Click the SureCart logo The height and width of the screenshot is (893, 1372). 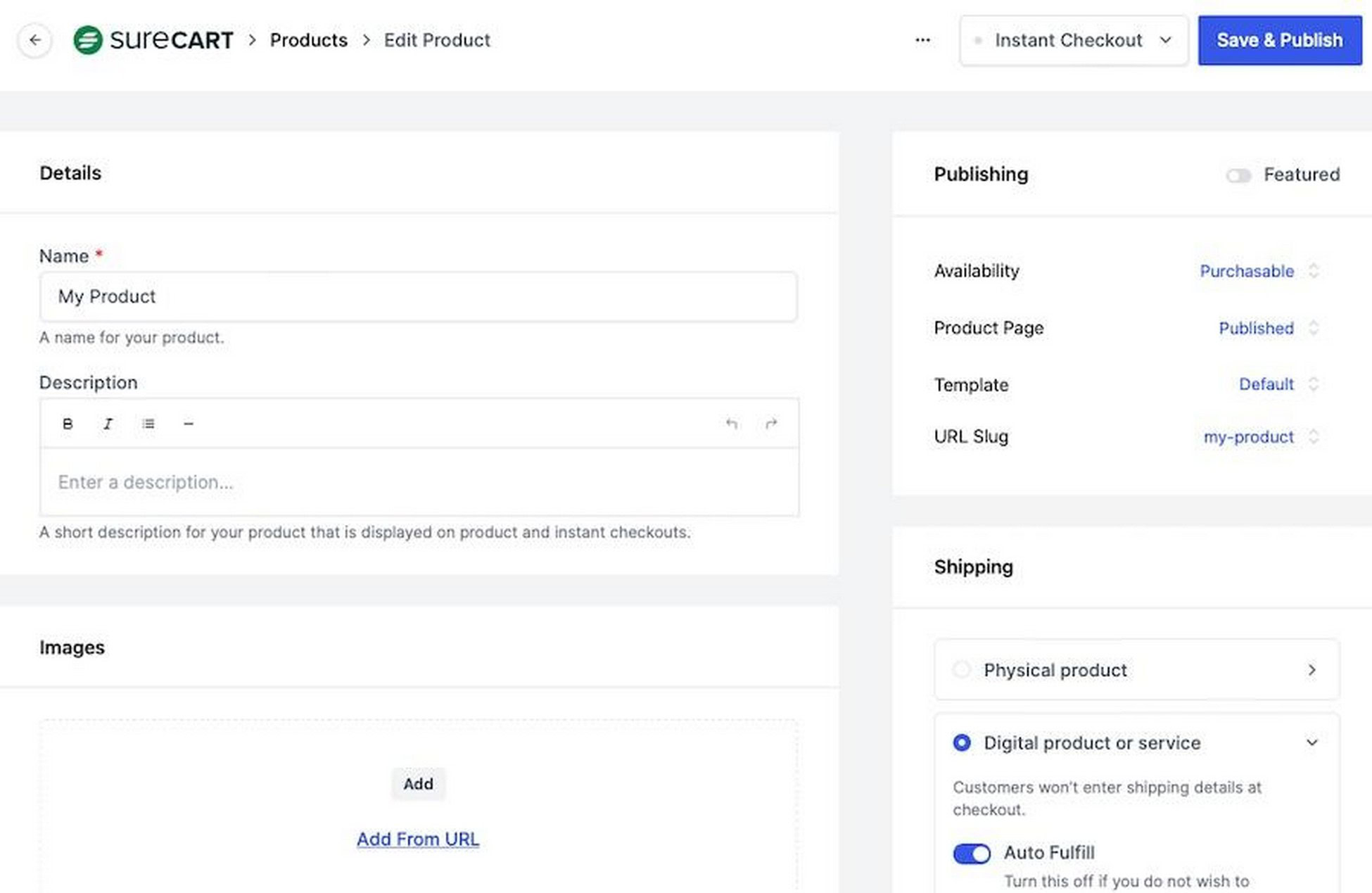tap(153, 40)
